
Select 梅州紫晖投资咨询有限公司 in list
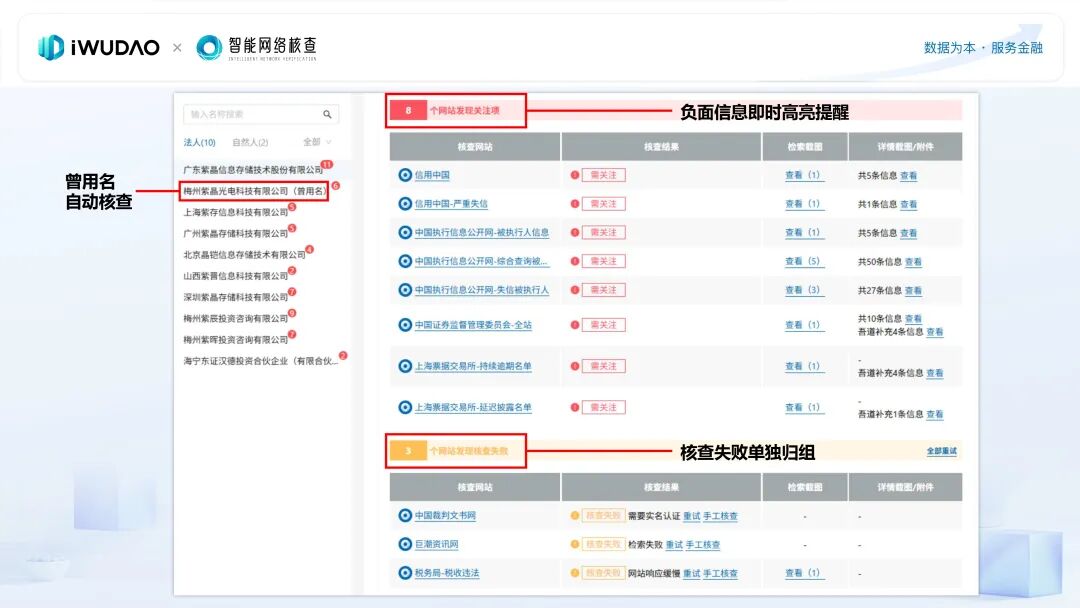(236, 340)
